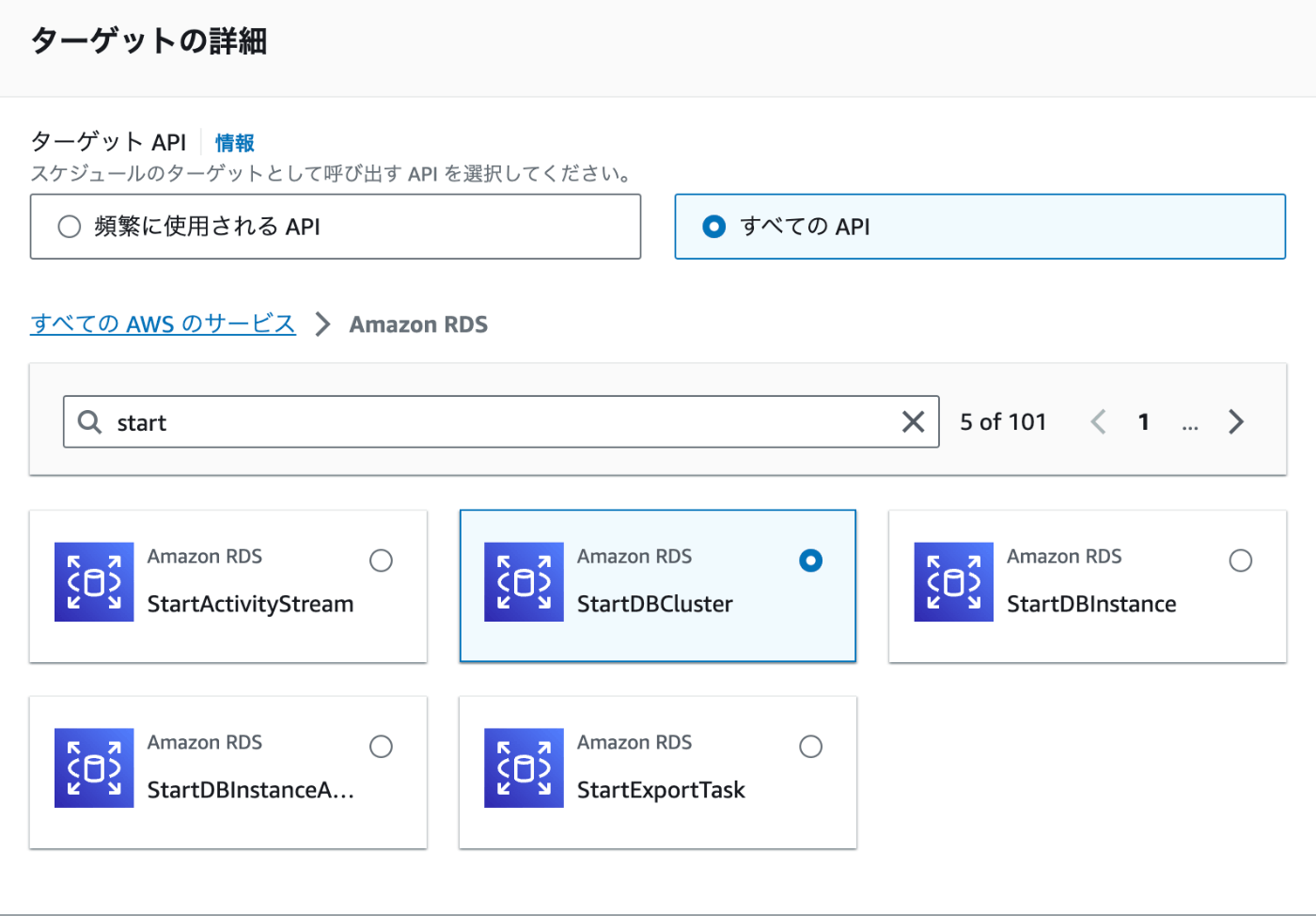
Task: Click the breadcrumb chevron separator
Action: 322,324
